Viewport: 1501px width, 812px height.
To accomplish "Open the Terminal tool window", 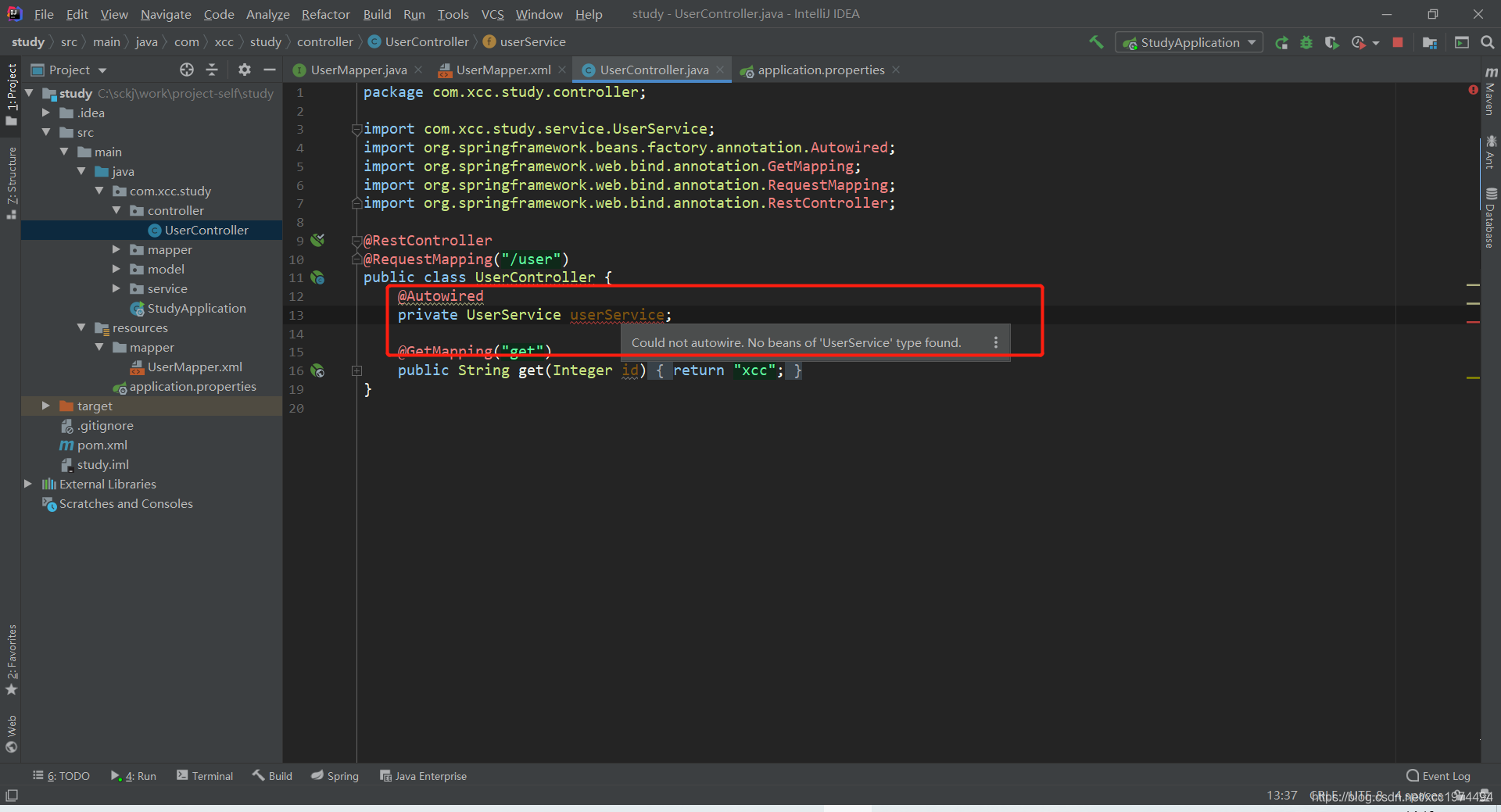I will click(205, 776).
